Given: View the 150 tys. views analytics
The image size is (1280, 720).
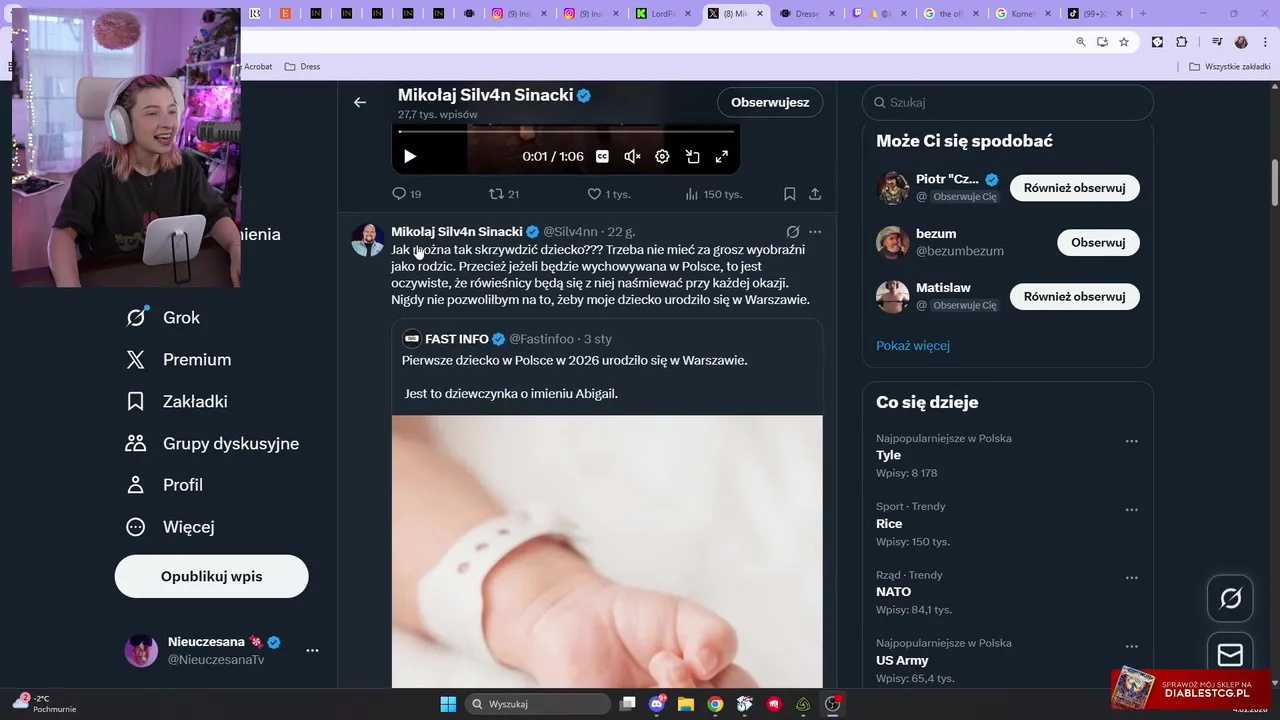Looking at the screenshot, I should (712, 194).
